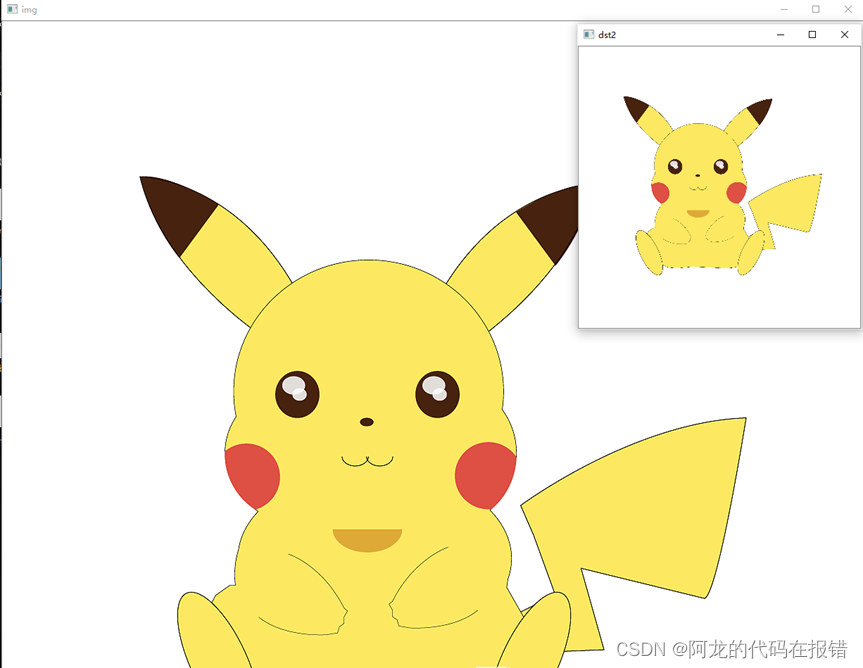Viewport: 863px width, 668px height.
Task: Close the dst2 window
Action: [844, 35]
